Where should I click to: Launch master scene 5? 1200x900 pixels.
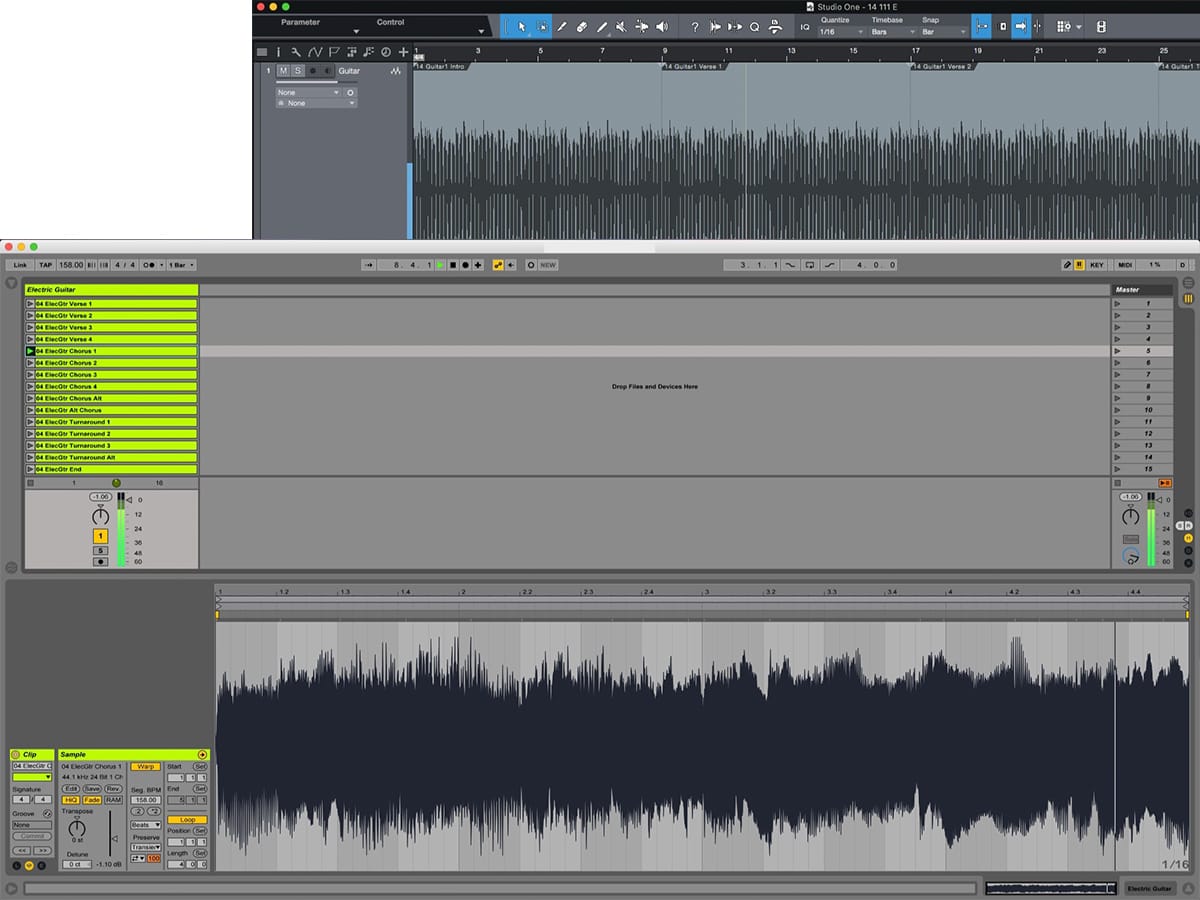[x=1118, y=351]
